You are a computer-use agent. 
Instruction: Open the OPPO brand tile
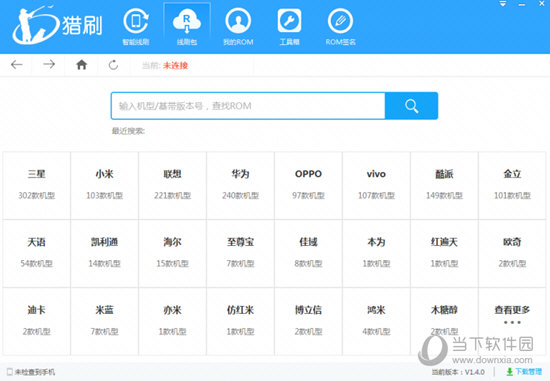point(308,186)
